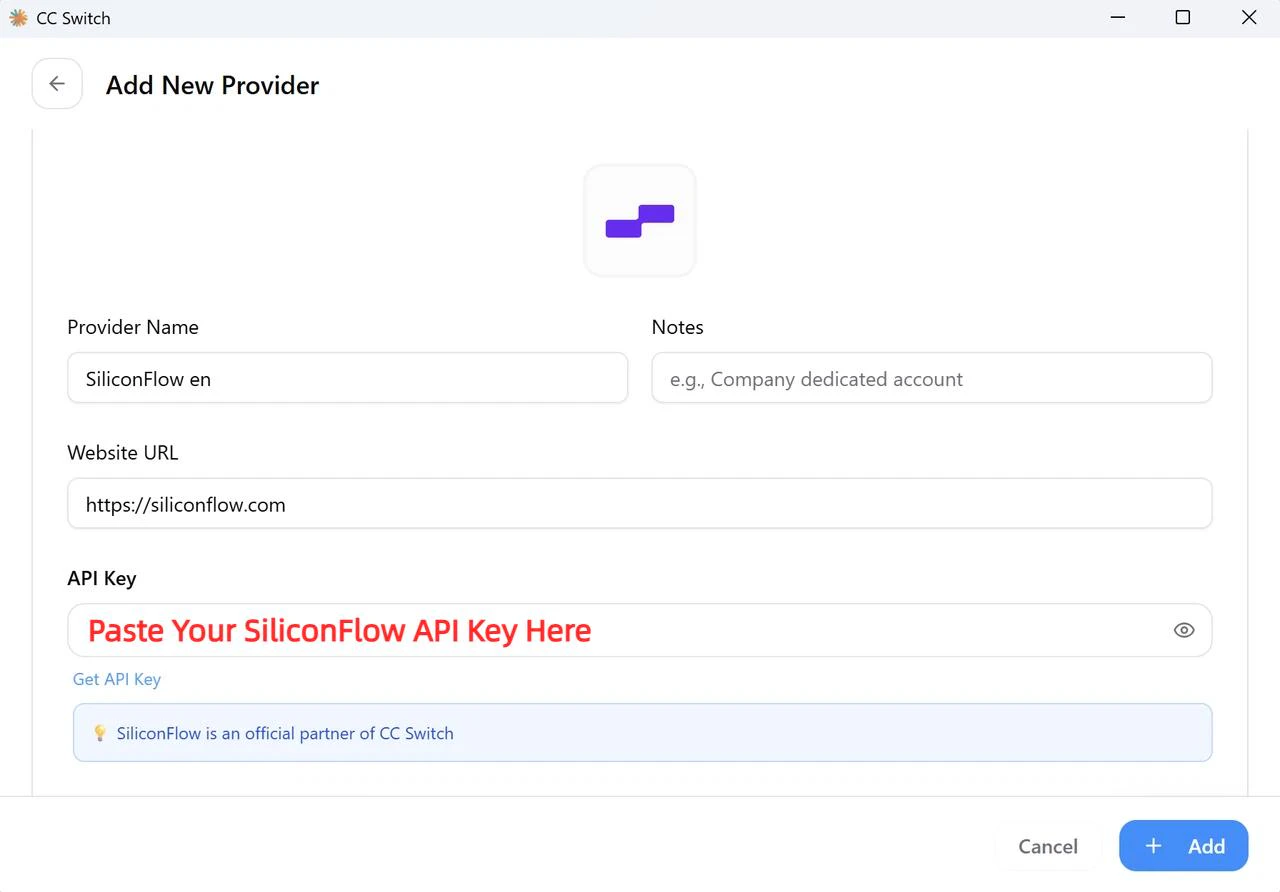Click the 'Provider Name' label
The height and width of the screenshot is (892, 1280).
pyautogui.click(x=133, y=327)
